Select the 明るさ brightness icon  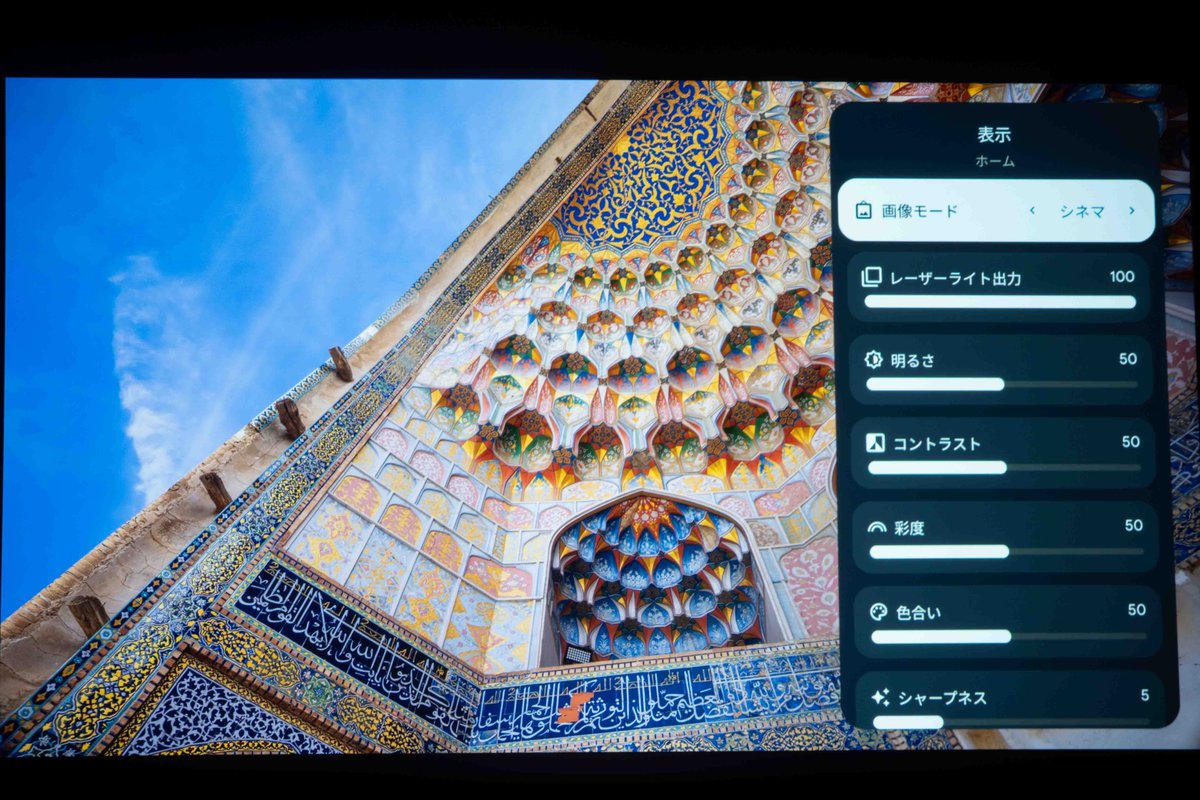point(873,360)
